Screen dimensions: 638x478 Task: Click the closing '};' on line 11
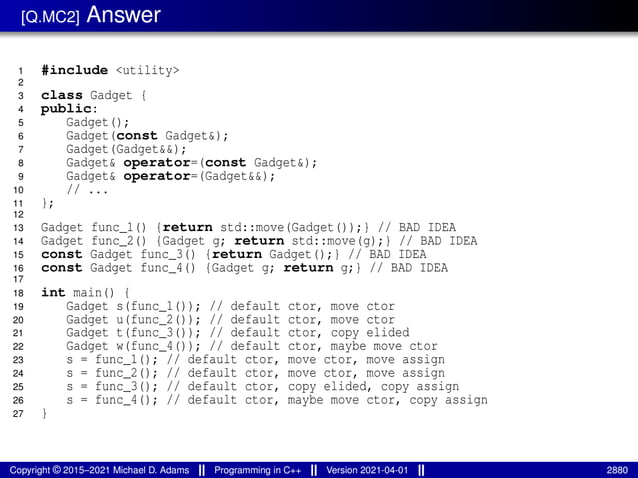click(x=47, y=203)
